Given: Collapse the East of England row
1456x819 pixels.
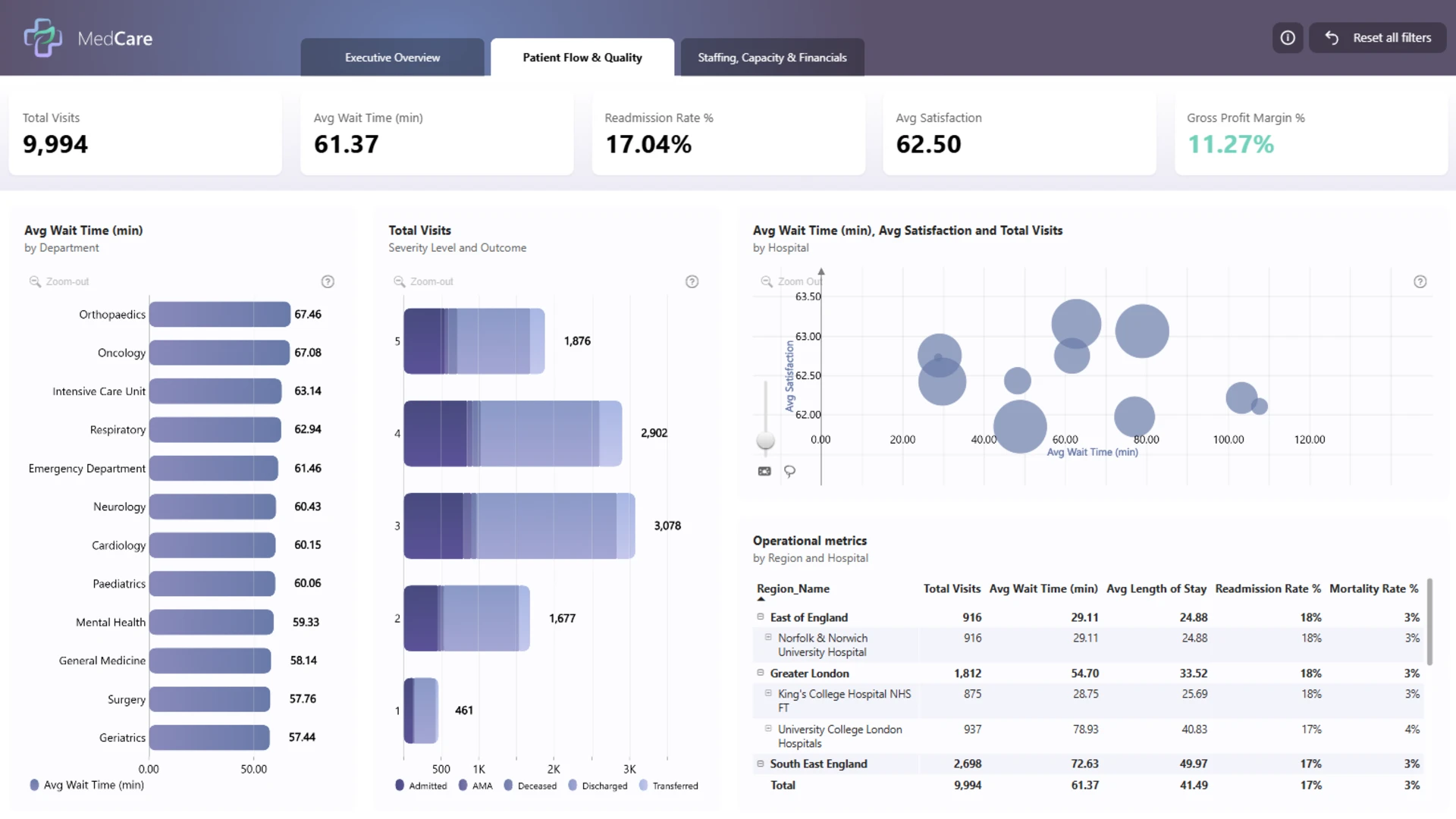Looking at the screenshot, I should (760, 617).
